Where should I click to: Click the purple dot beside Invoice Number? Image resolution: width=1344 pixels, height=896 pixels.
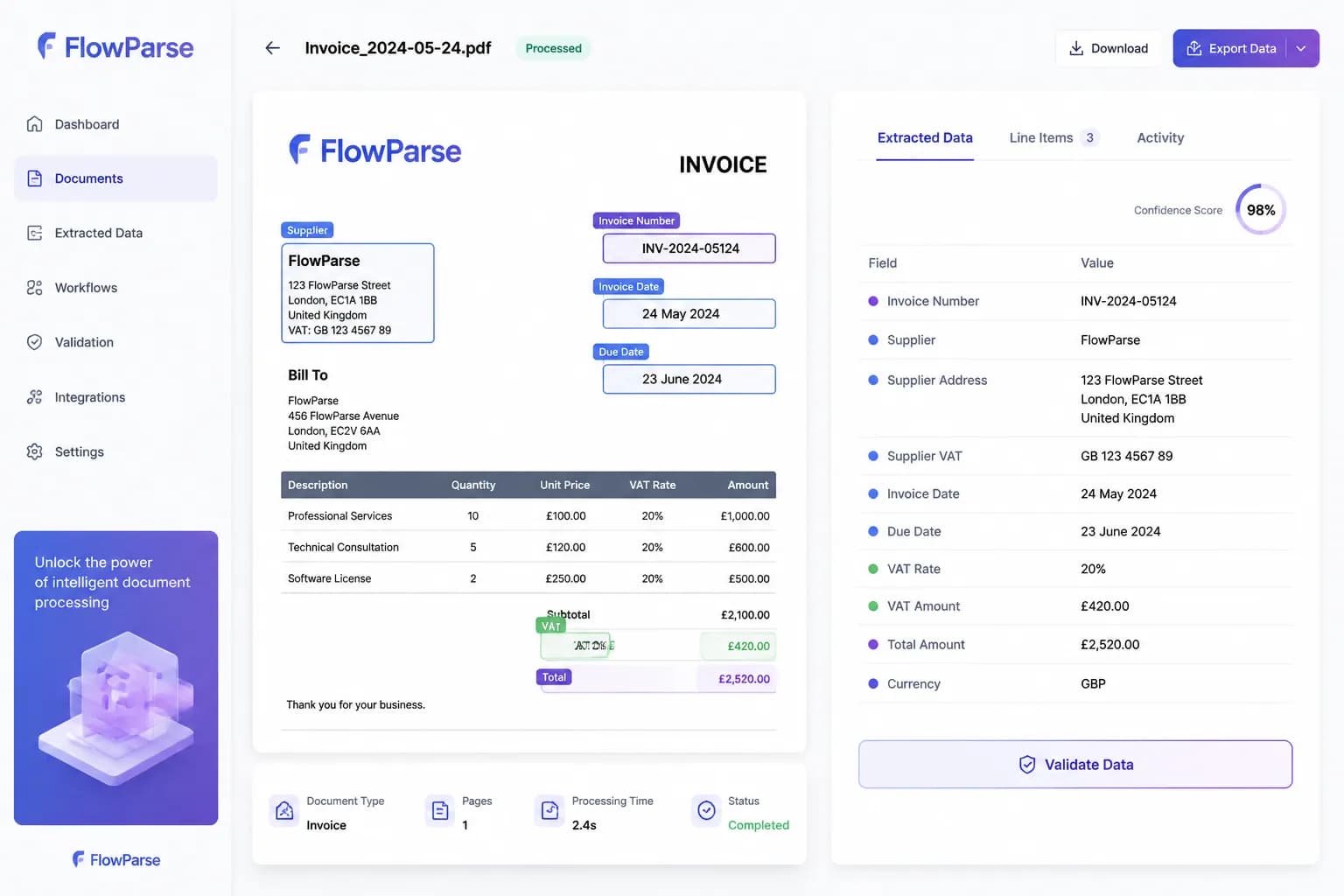[x=873, y=301]
